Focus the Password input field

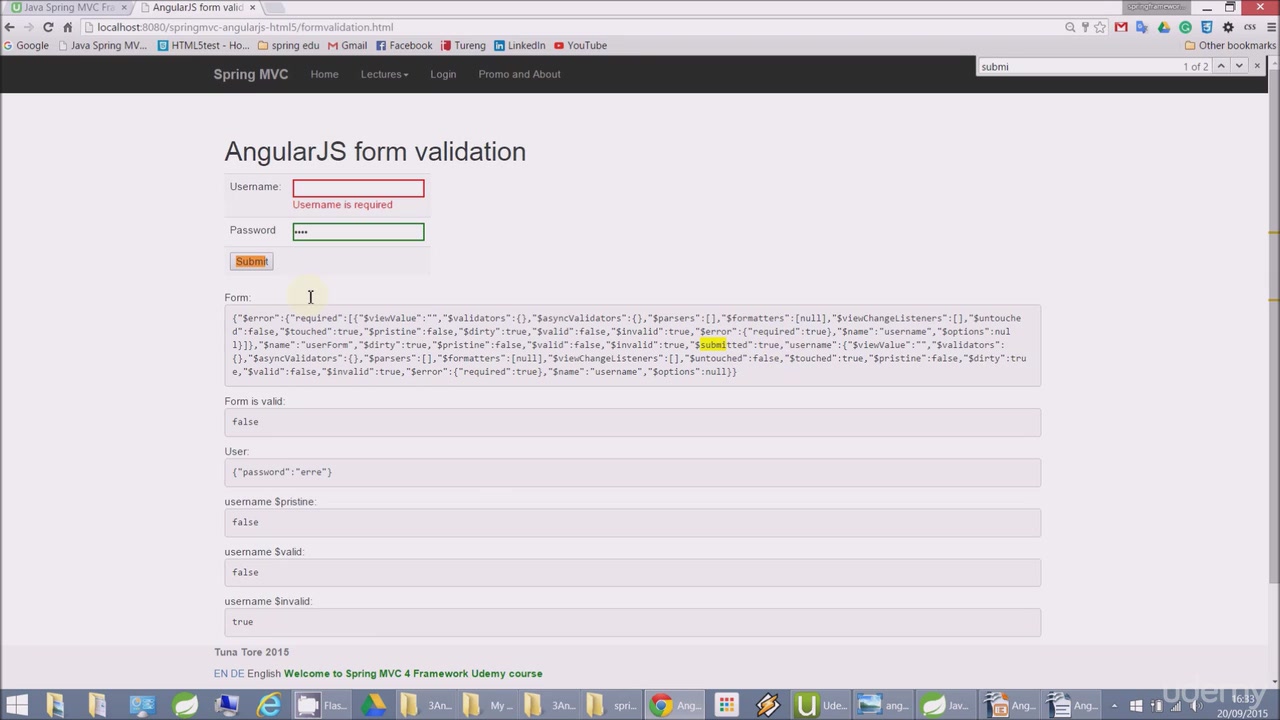358,232
